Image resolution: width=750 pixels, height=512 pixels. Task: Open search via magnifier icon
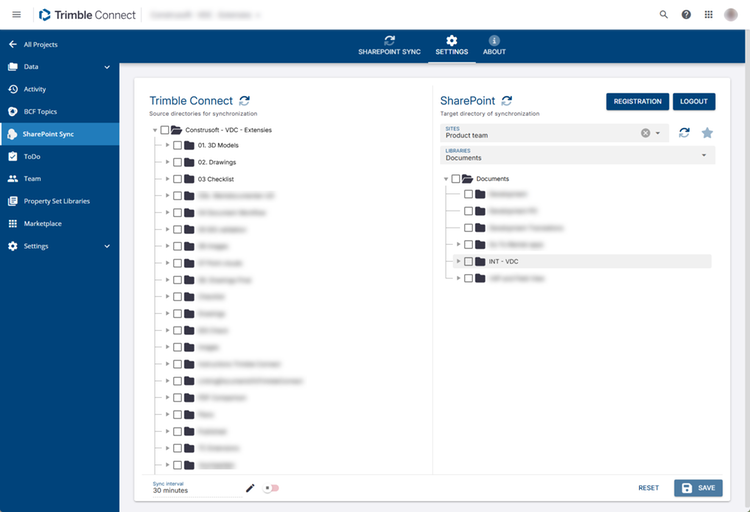click(x=663, y=14)
